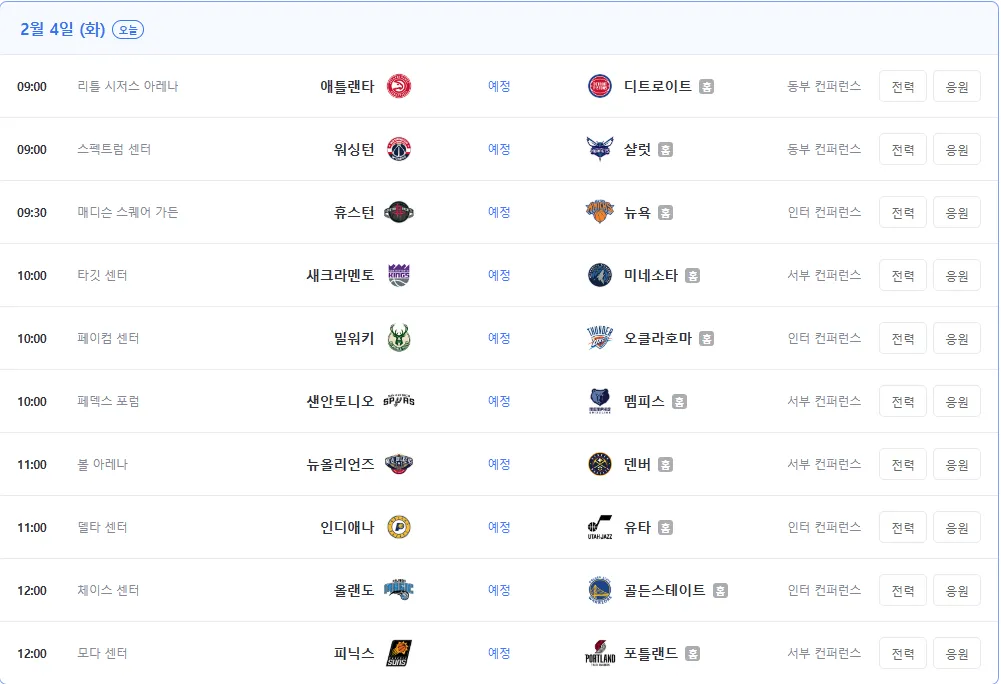This screenshot has height=684, width=1001.
Task: Click the Atlanta Hawks team logo
Action: pyautogui.click(x=399, y=86)
